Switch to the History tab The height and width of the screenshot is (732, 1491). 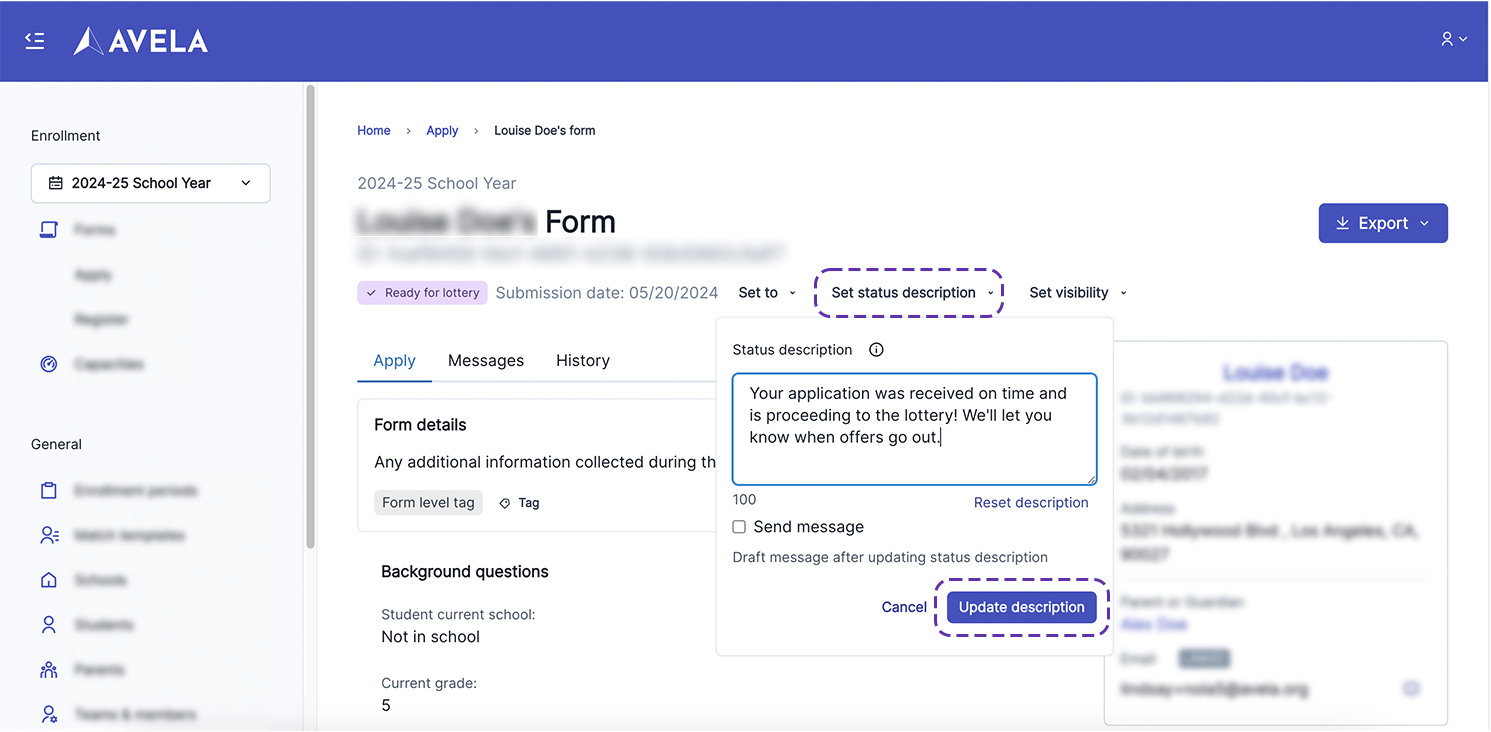click(x=582, y=361)
